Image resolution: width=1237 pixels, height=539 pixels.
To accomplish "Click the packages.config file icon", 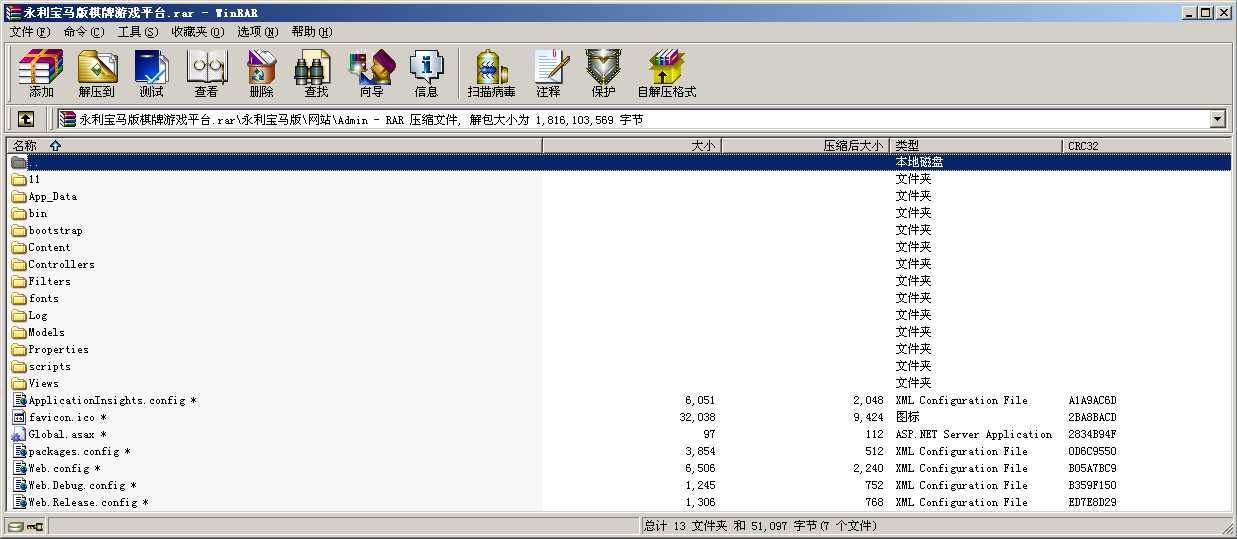I will point(19,451).
